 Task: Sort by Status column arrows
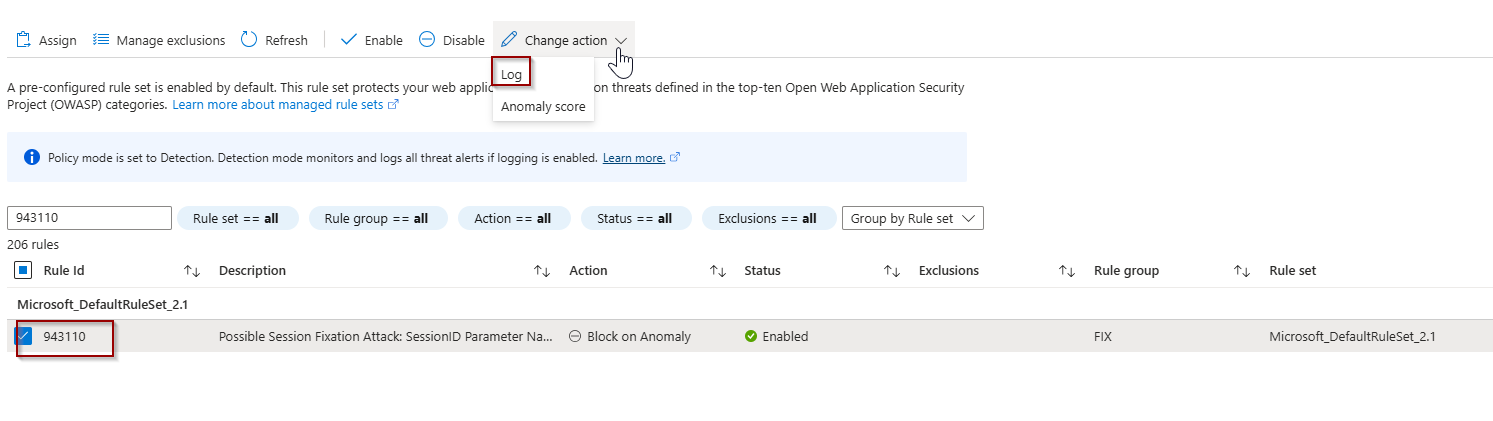coord(892,271)
